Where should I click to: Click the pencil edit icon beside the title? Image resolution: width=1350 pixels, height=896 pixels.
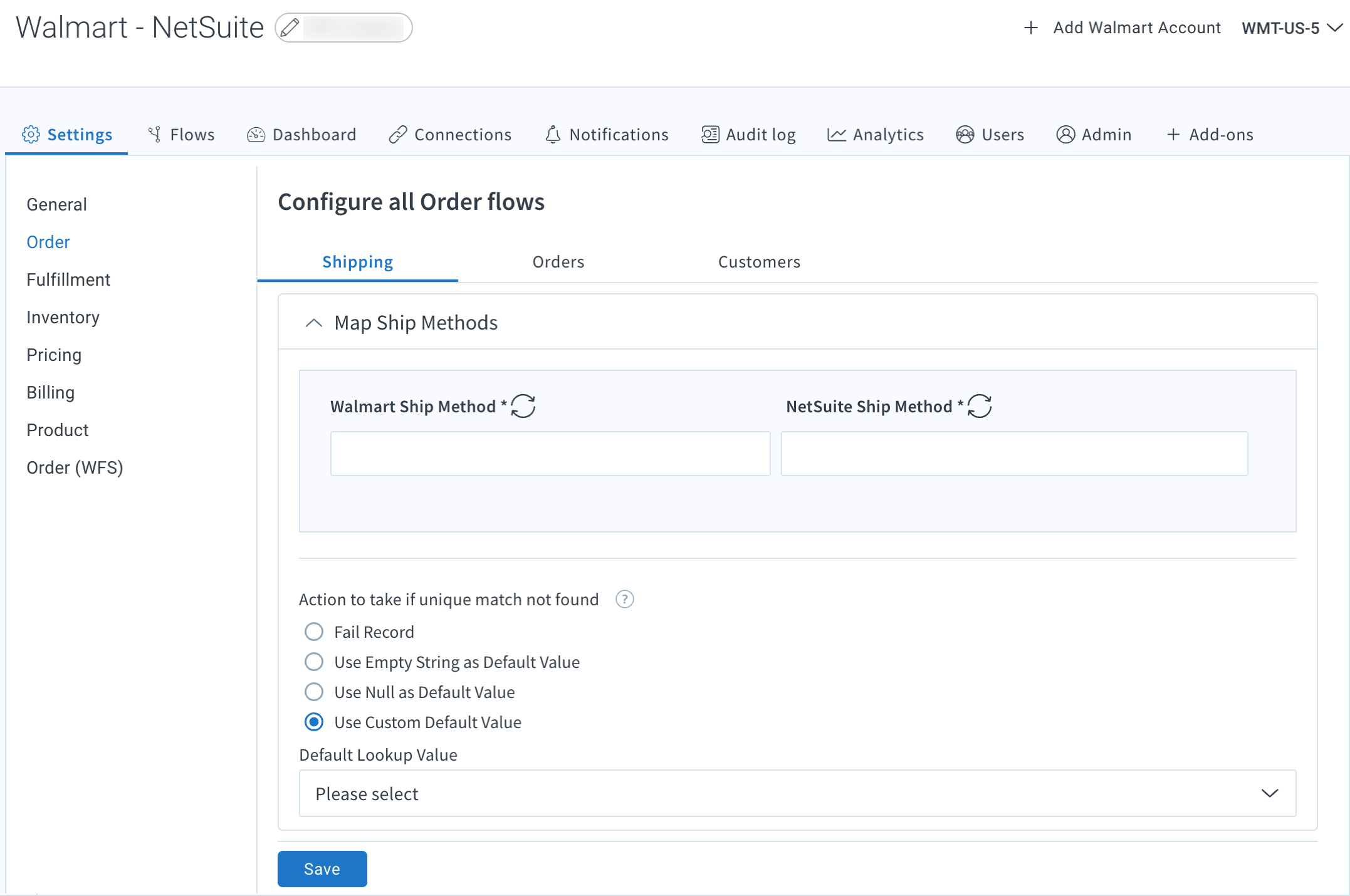click(x=290, y=28)
